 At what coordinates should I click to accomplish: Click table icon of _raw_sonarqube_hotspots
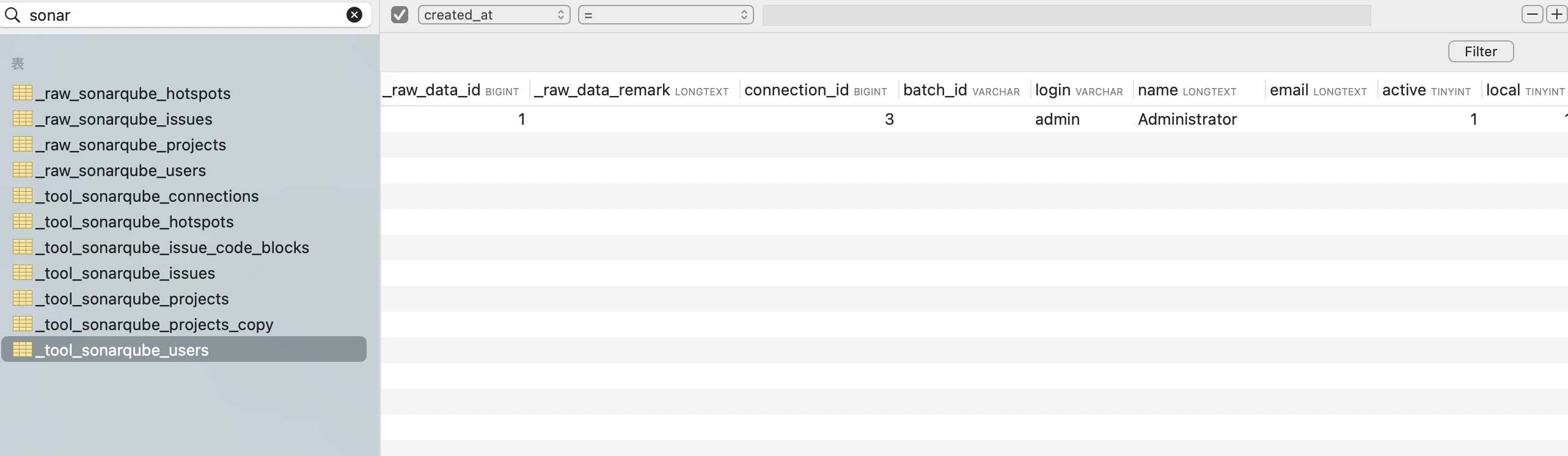23,93
